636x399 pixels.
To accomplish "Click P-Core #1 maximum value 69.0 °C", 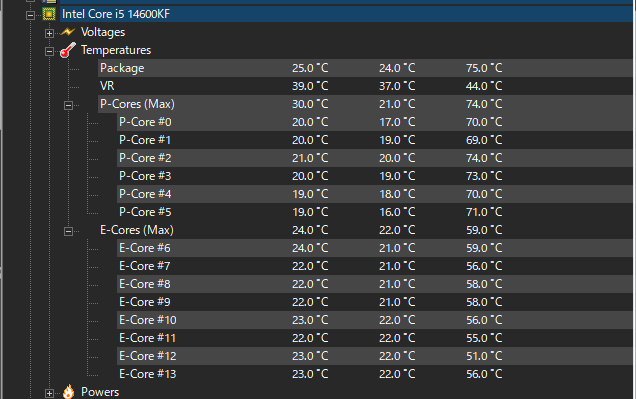I will (484, 140).
